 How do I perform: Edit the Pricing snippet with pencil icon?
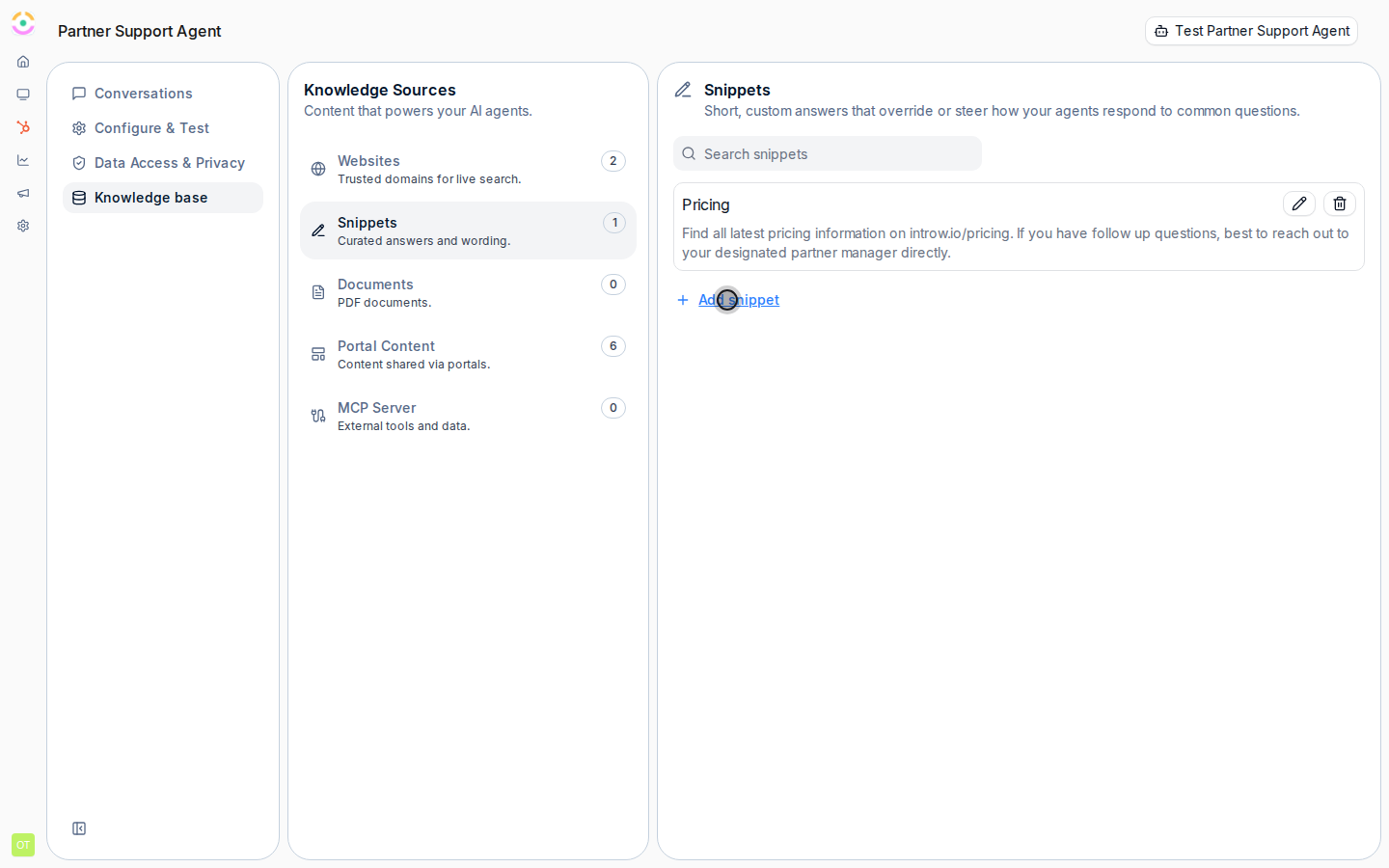coord(1299,203)
